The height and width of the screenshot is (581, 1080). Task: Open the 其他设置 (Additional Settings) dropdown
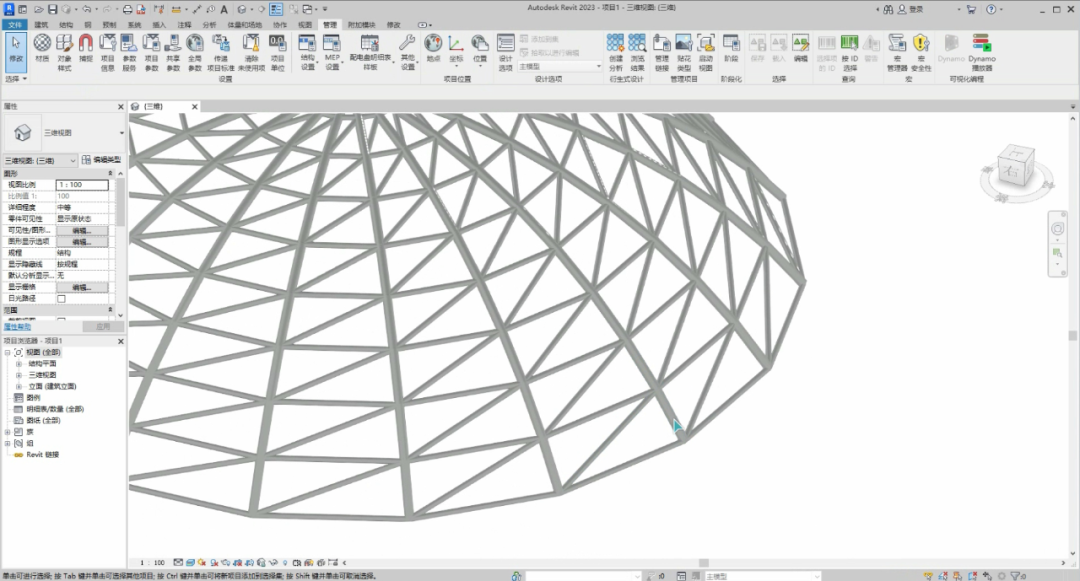[x=407, y=50]
